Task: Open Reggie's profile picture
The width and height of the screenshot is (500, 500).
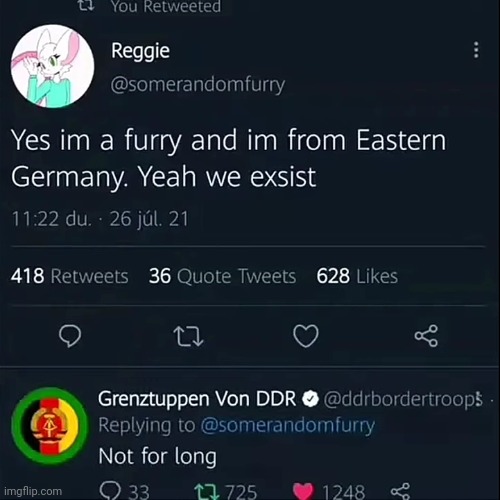Action: 53,66
